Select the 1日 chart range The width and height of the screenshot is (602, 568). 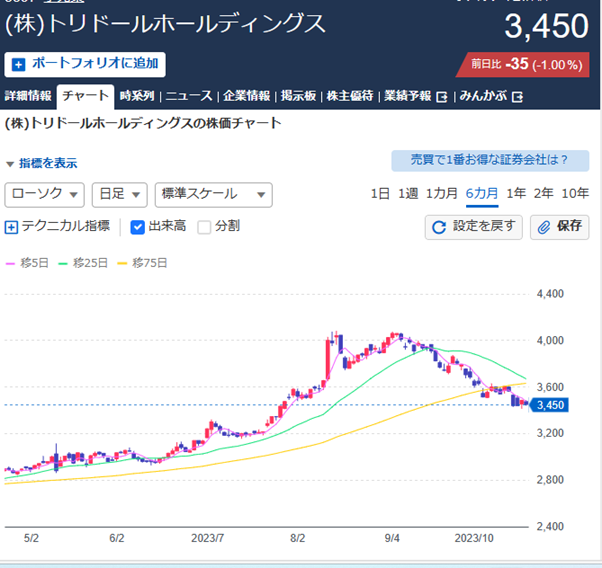[x=380, y=194]
